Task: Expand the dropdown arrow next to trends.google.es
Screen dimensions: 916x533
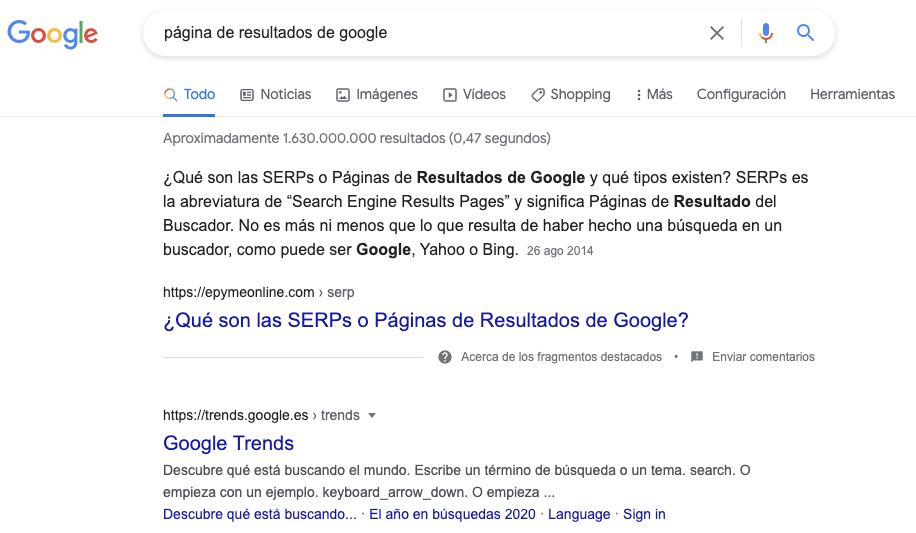Action: click(372, 416)
